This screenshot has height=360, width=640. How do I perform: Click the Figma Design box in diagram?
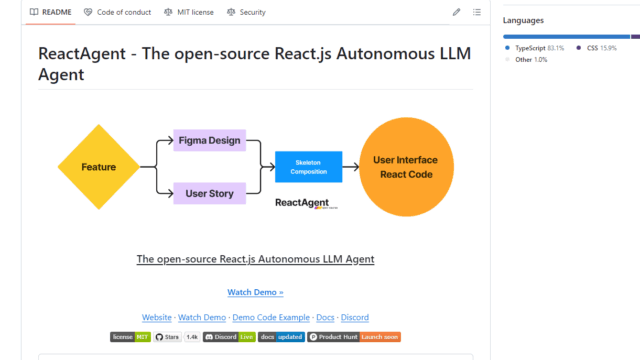[x=209, y=140]
